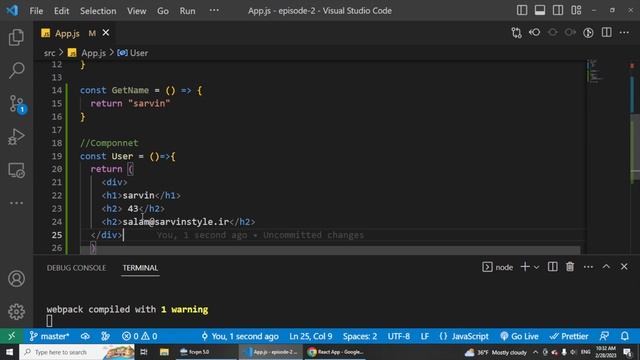Image resolution: width=640 pixels, height=360 pixels.
Task: Open the Explorer view in activity bar
Action: click(16, 38)
